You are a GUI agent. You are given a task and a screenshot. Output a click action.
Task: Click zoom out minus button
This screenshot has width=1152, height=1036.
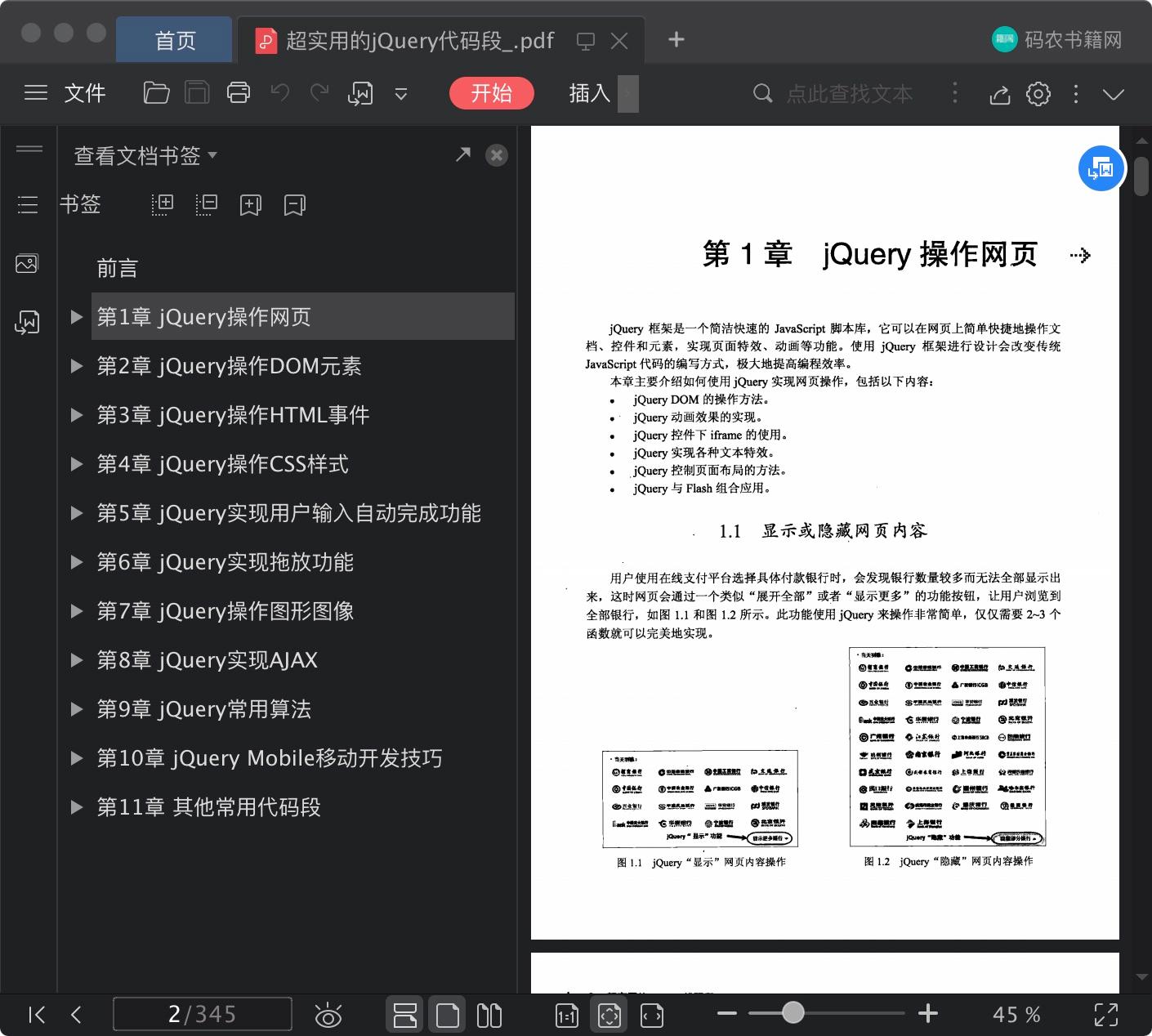click(x=726, y=1013)
